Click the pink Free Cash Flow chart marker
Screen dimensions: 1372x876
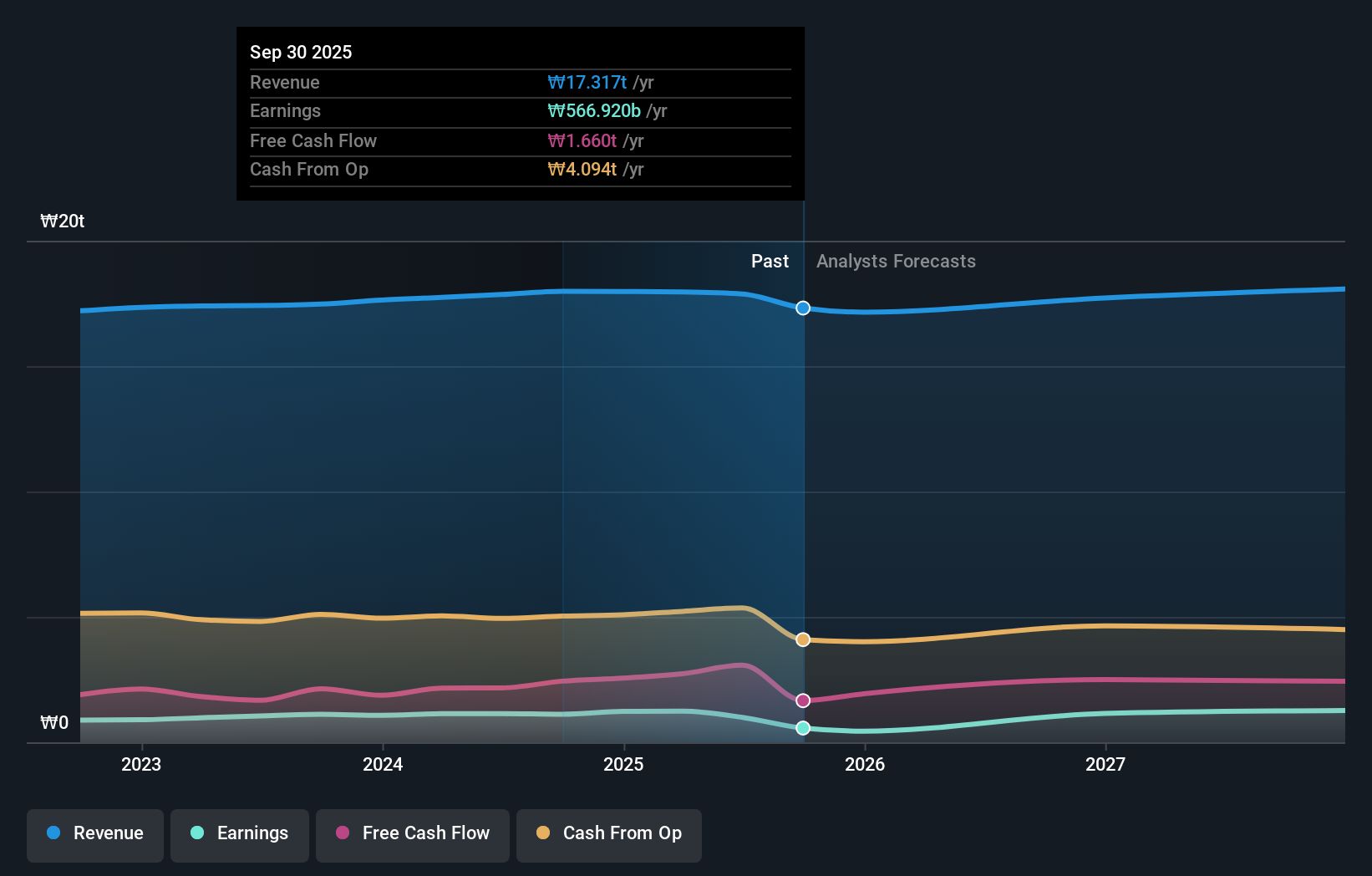(803, 700)
